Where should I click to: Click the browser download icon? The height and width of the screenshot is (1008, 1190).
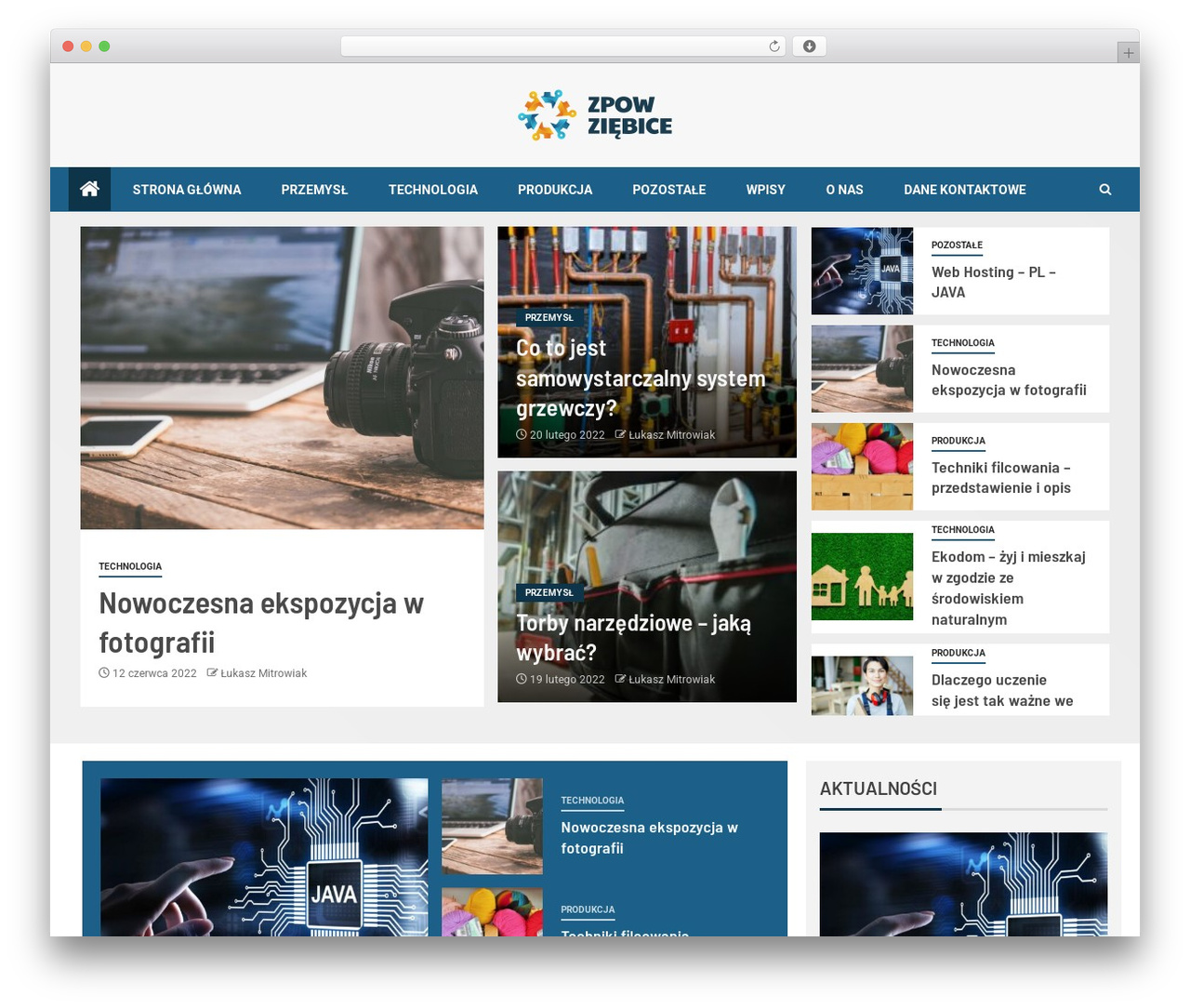809,46
